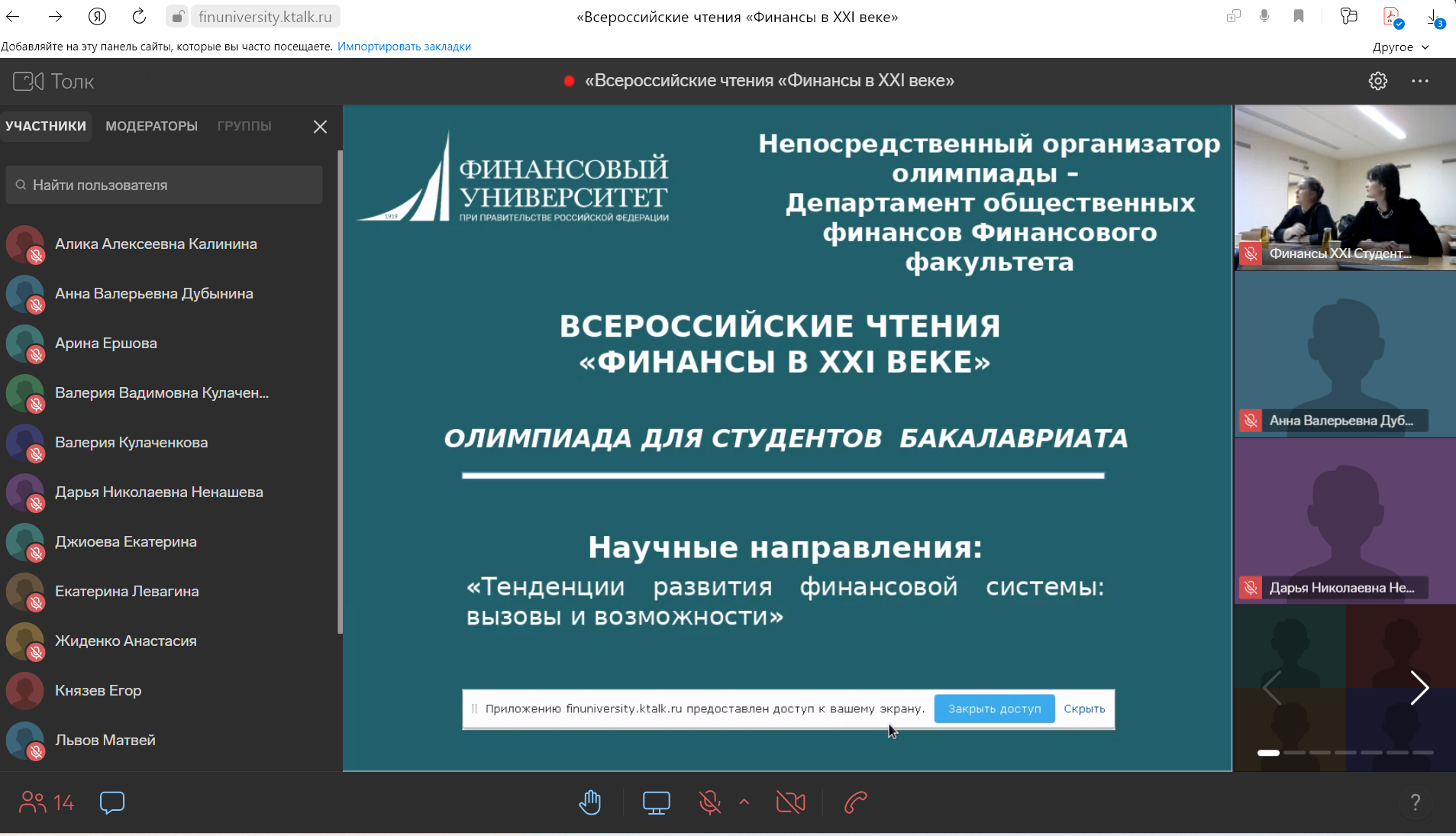Open site security lock icon
This screenshot has height=836, width=1456.
(x=177, y=17)
